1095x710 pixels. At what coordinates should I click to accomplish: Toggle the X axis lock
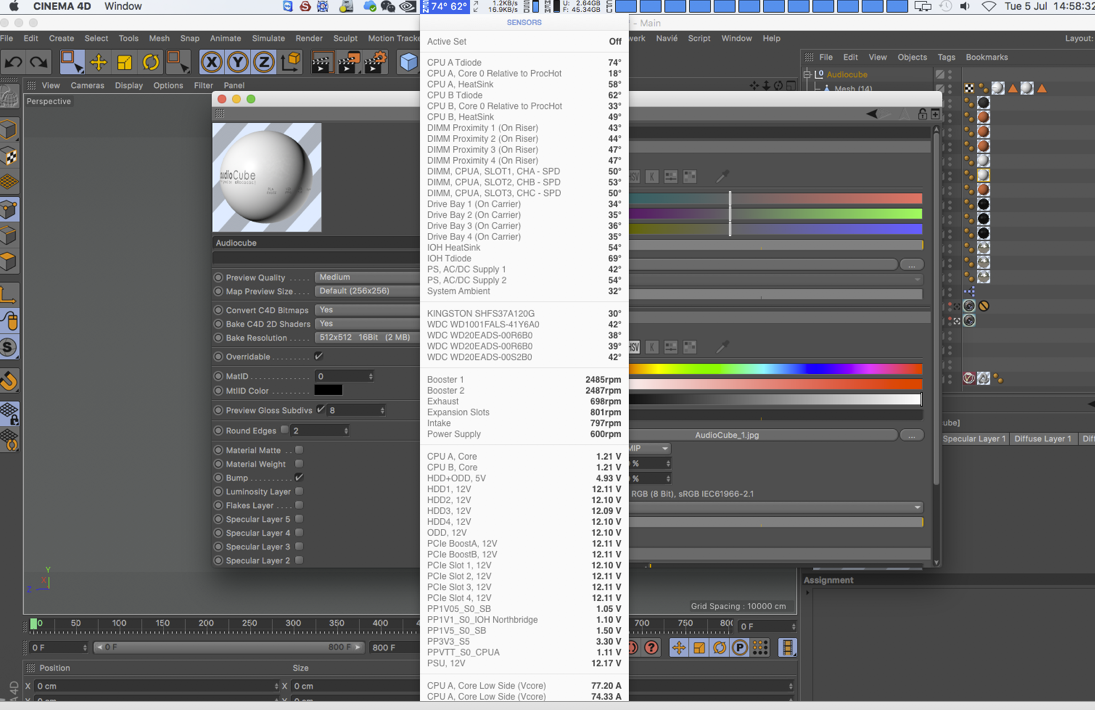pyautogui.click(x=212, y=63)
